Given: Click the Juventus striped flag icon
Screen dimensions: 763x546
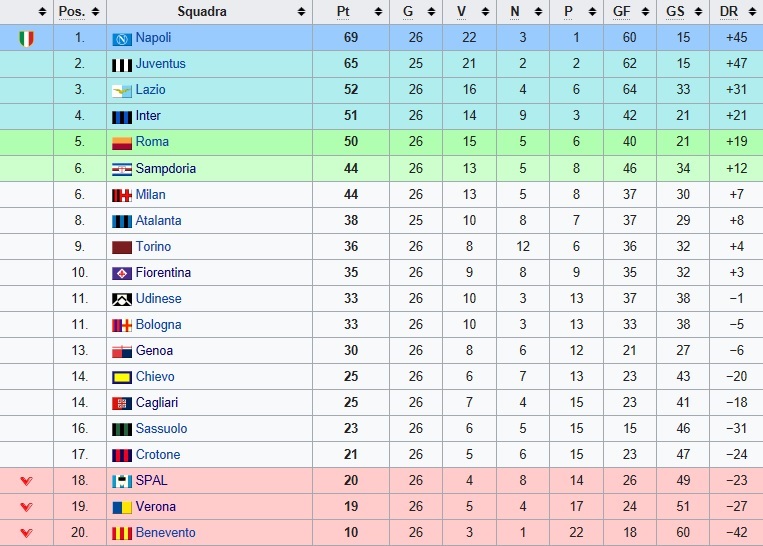Looking at the screenshot, I should [122, 65].
